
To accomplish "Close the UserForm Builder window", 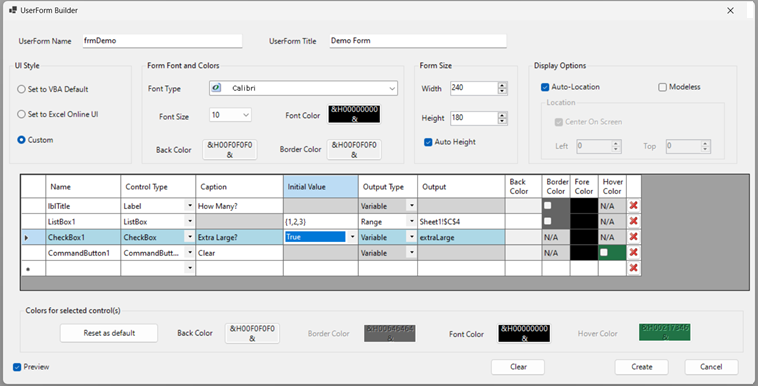I will [x=730, y=11].
